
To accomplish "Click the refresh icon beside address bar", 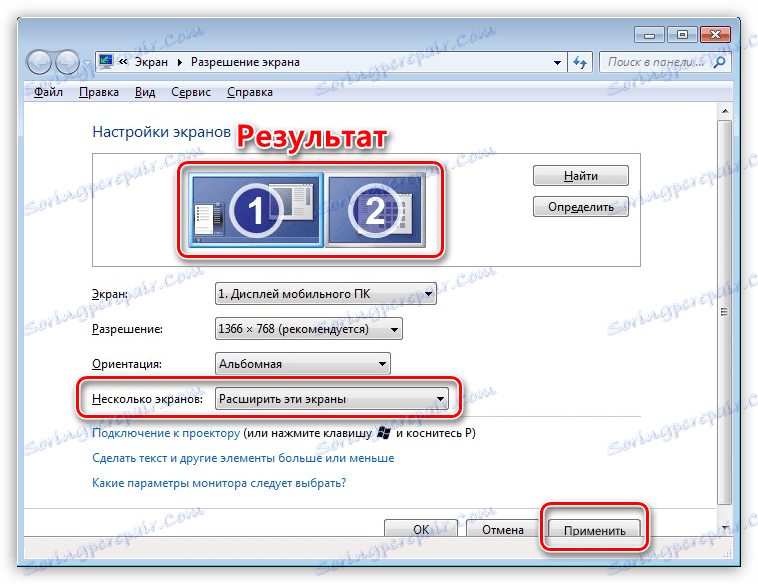I will (x=580, y=62).
